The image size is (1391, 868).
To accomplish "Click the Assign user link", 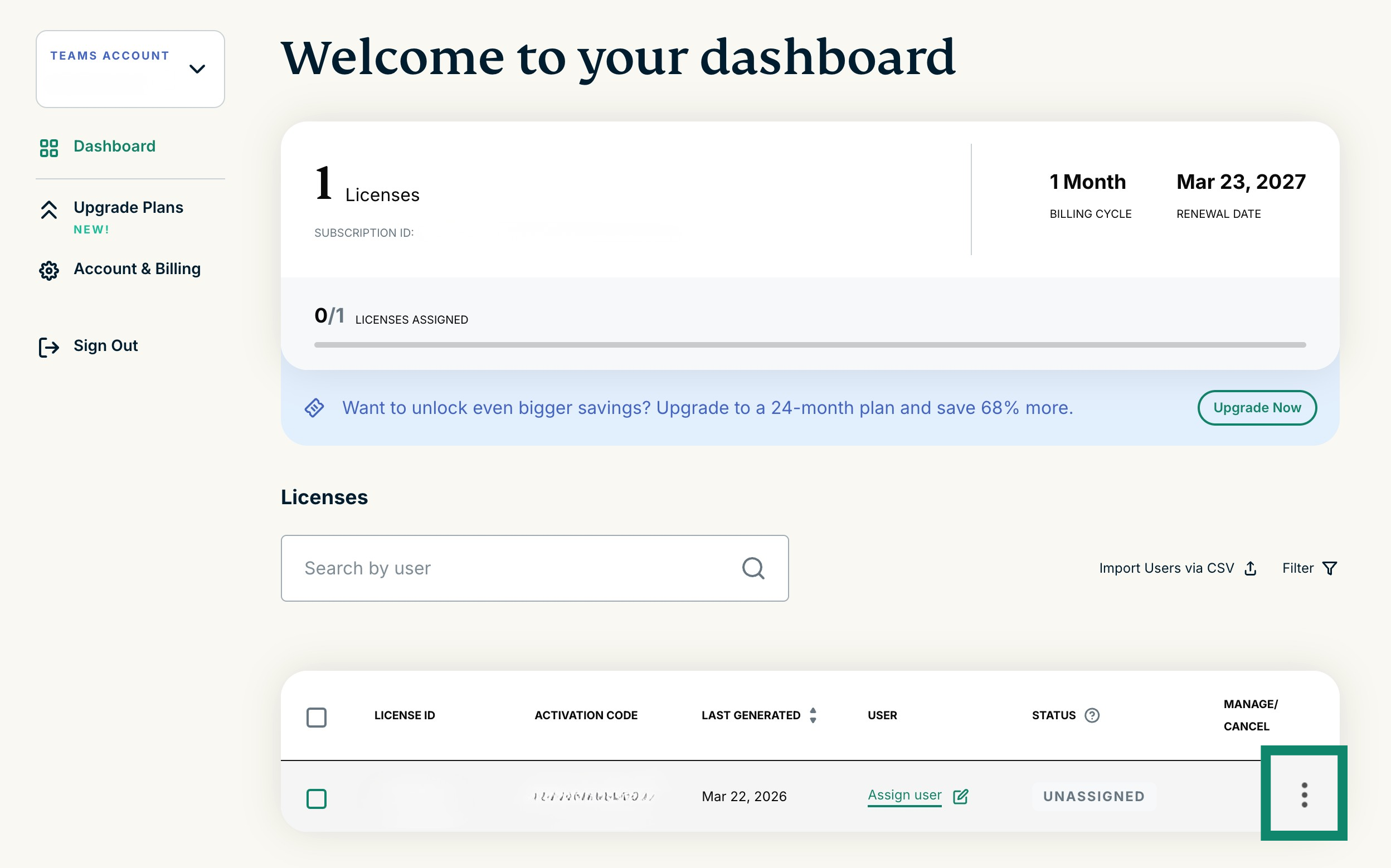I will tap(904, 795).
